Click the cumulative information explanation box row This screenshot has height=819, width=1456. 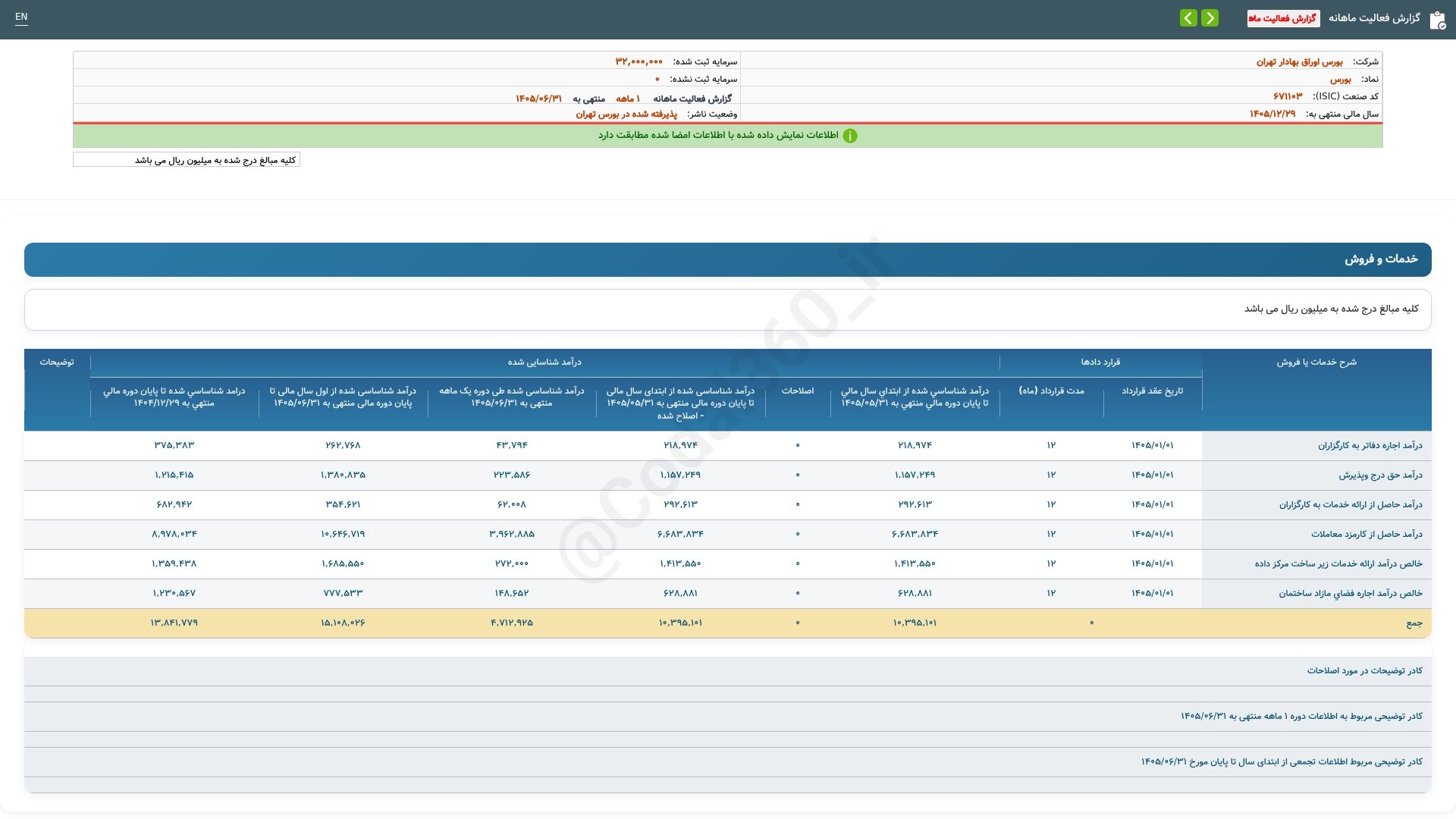pyautogui.click(x=728, y=762)
